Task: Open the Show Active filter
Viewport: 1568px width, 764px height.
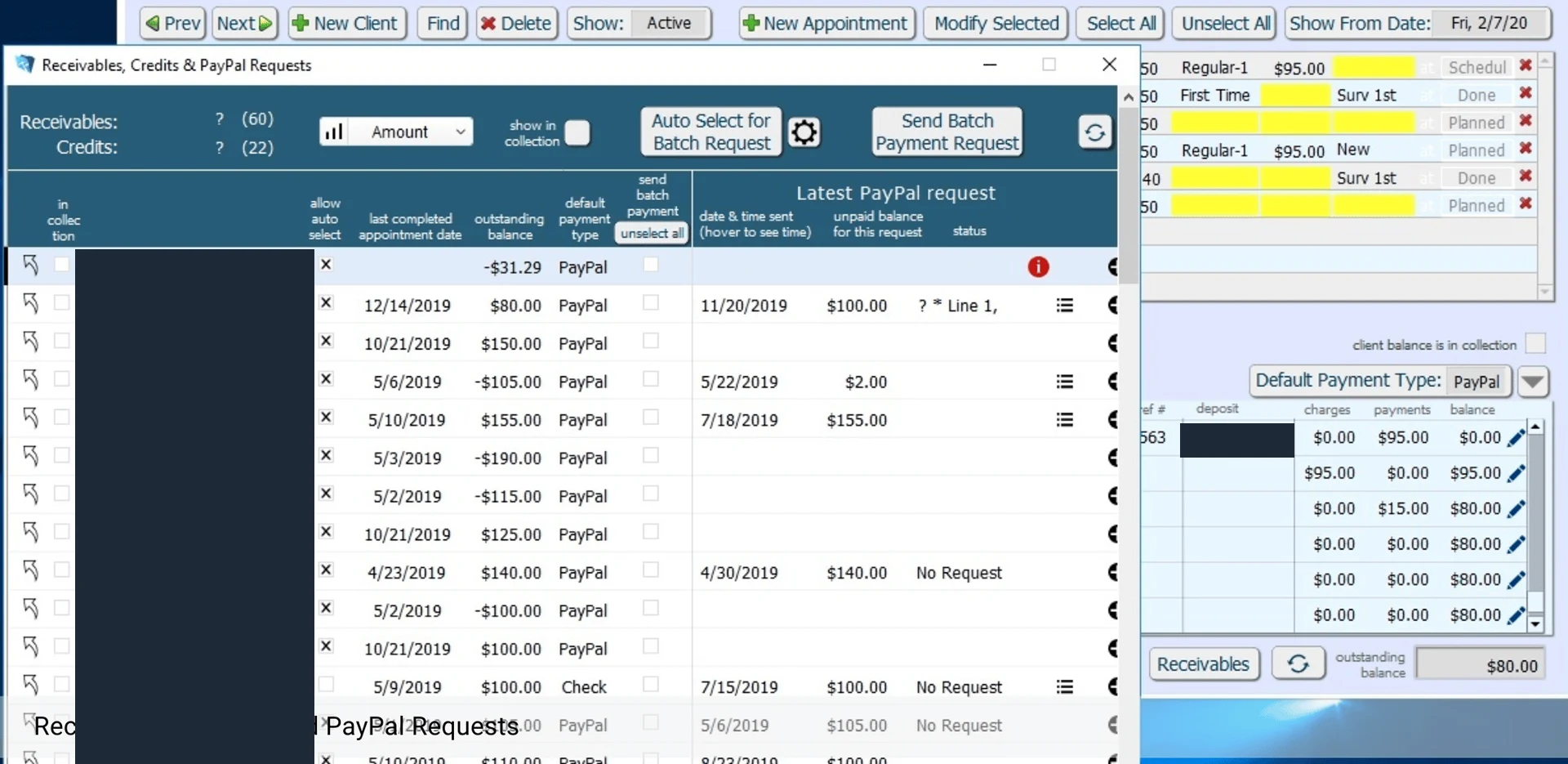Action: point(669,23)
